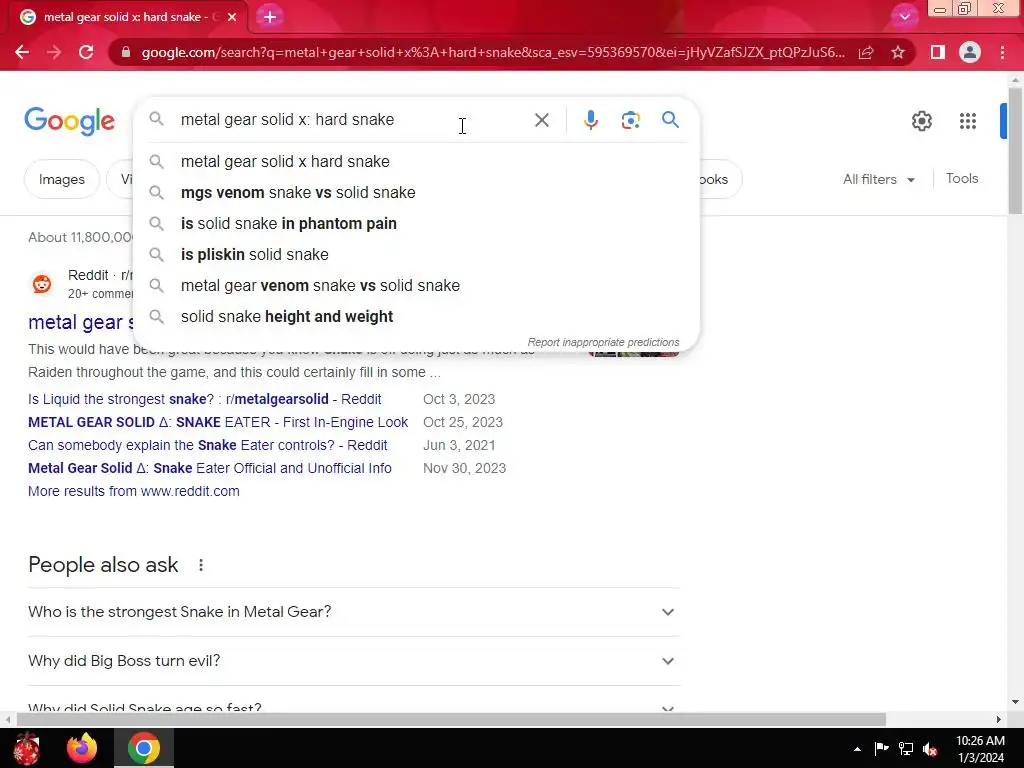Click the Google logo
The image size is (1024, 768).
(x=69, y=121)
